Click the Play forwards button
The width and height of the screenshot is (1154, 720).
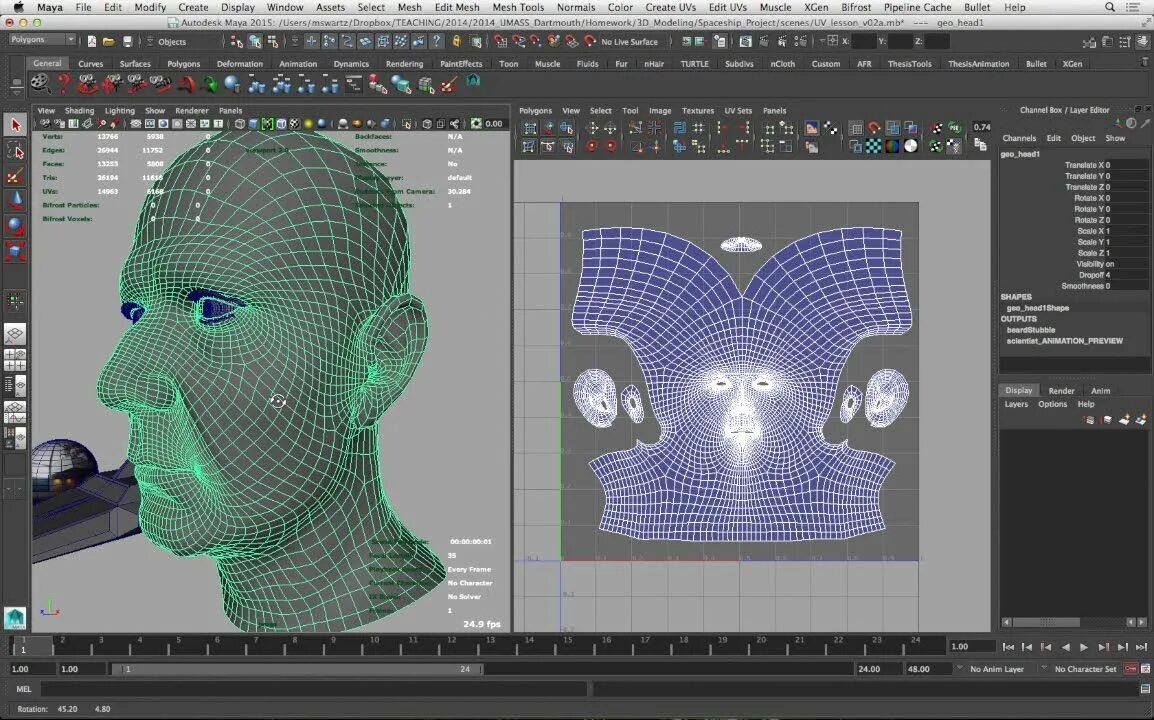click(x=1084, y=647)
